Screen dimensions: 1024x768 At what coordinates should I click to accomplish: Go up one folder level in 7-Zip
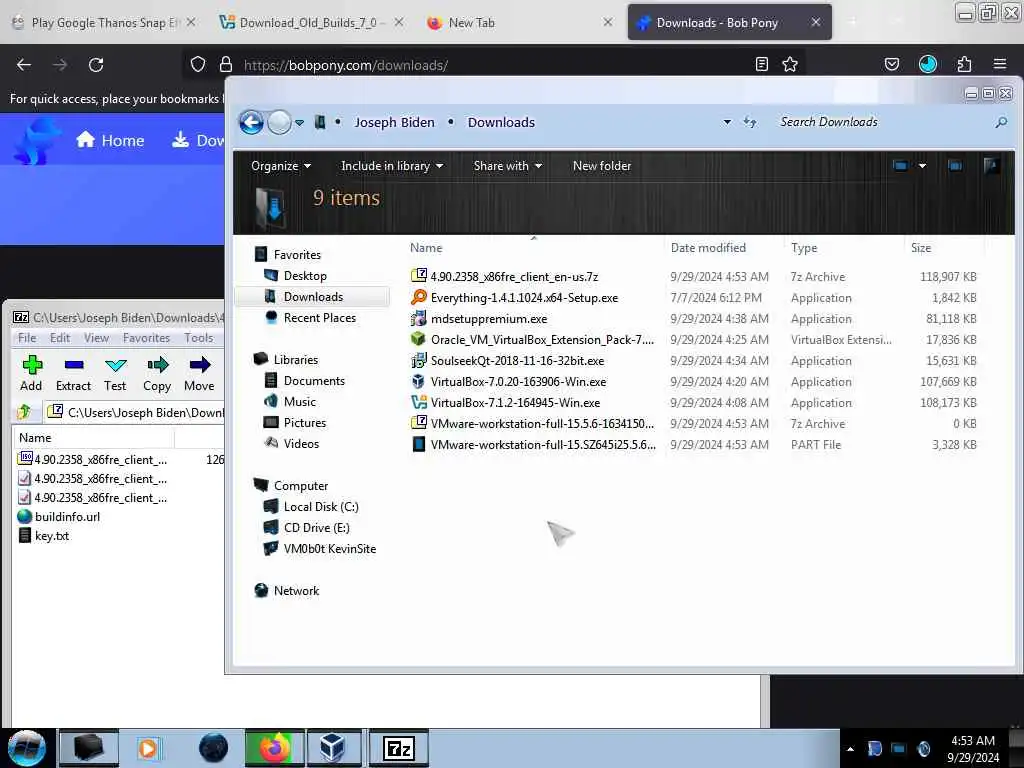point(24,412)
